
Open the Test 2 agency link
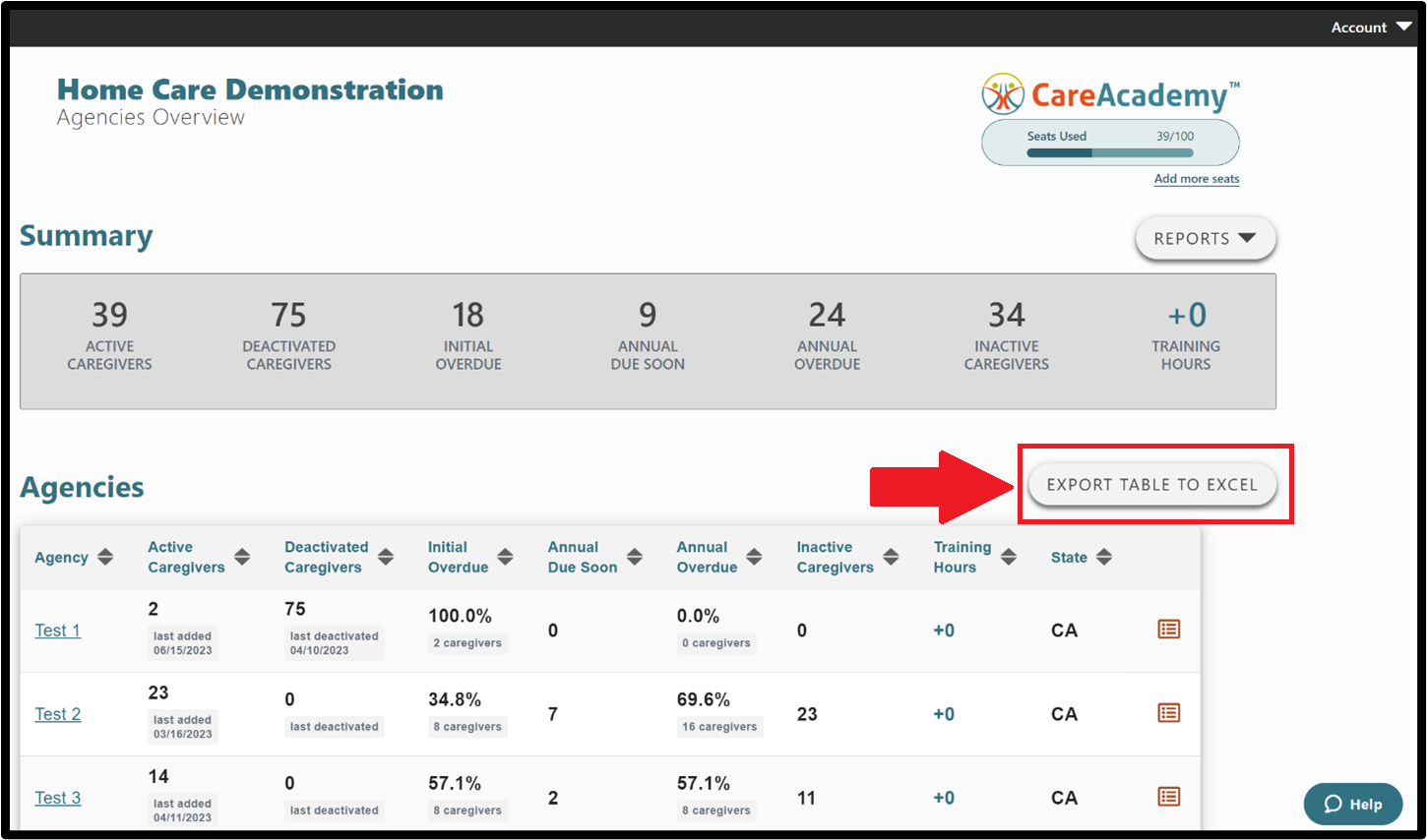[58, 714]
